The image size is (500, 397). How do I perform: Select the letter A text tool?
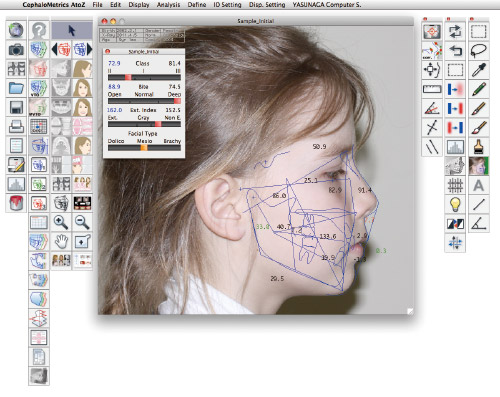tap(479, 185)
